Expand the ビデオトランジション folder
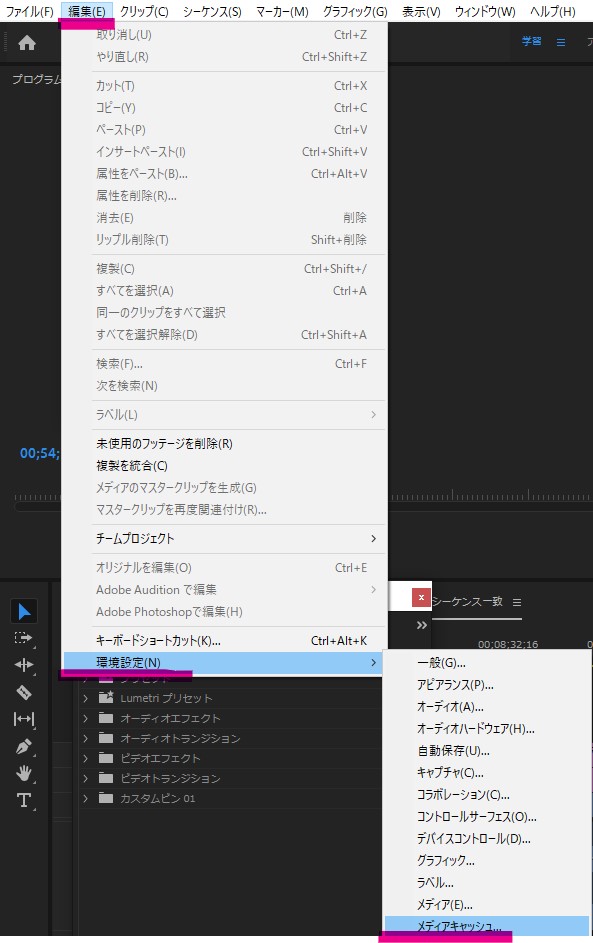This screenshot has height=943, width=593. [85, 778]
